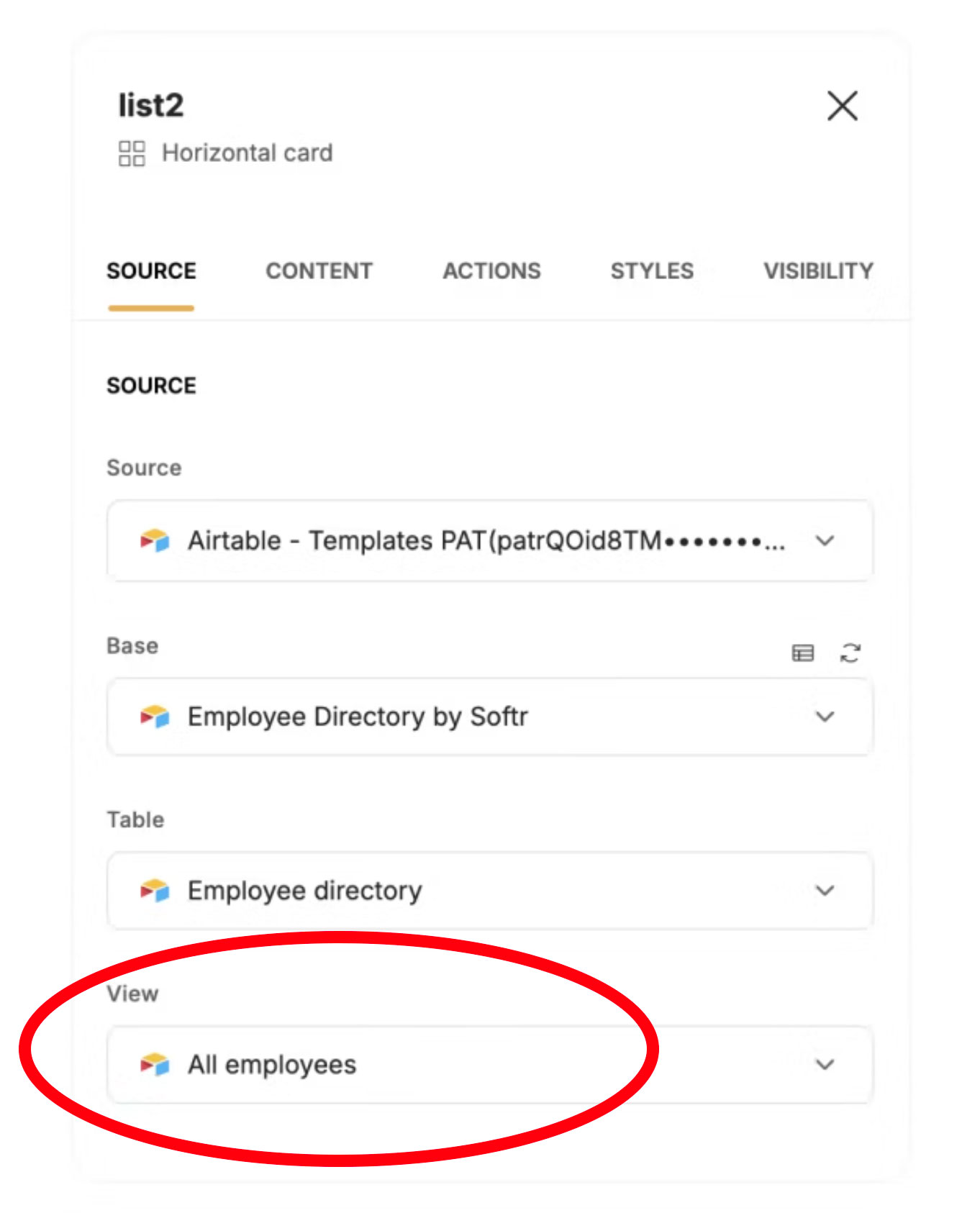Click the Airtable logo in Base field
The height and width of the screenshot is (1213, 980).
coord(155,717)
